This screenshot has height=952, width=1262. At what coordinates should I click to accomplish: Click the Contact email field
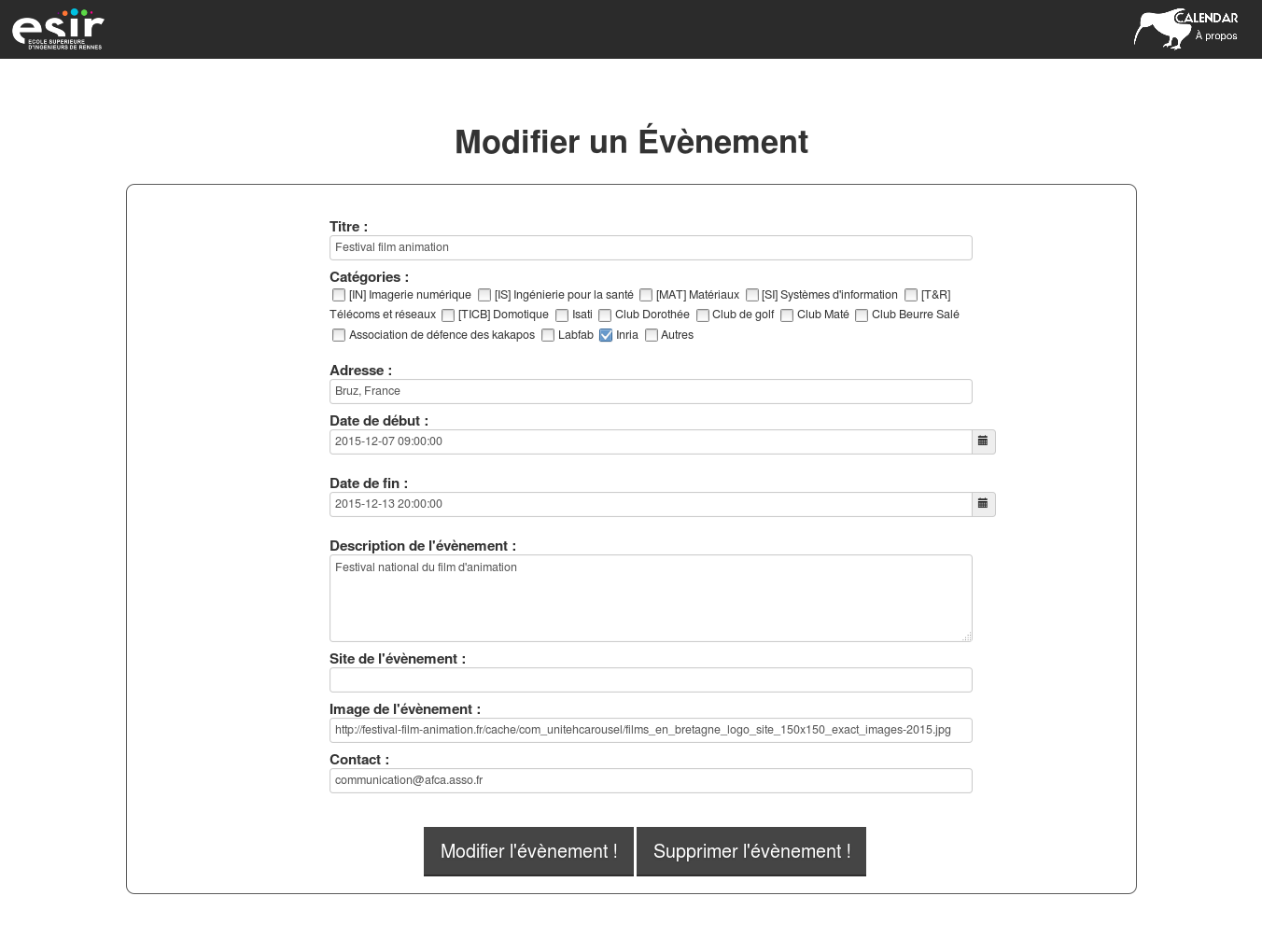[650, 780]
